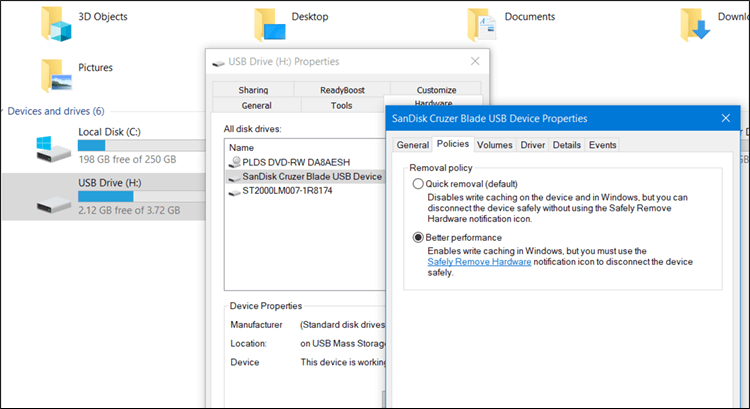Go to the ReadyBoost tab
This screenshot has width=750, height=409.
(x=342, y=90)
